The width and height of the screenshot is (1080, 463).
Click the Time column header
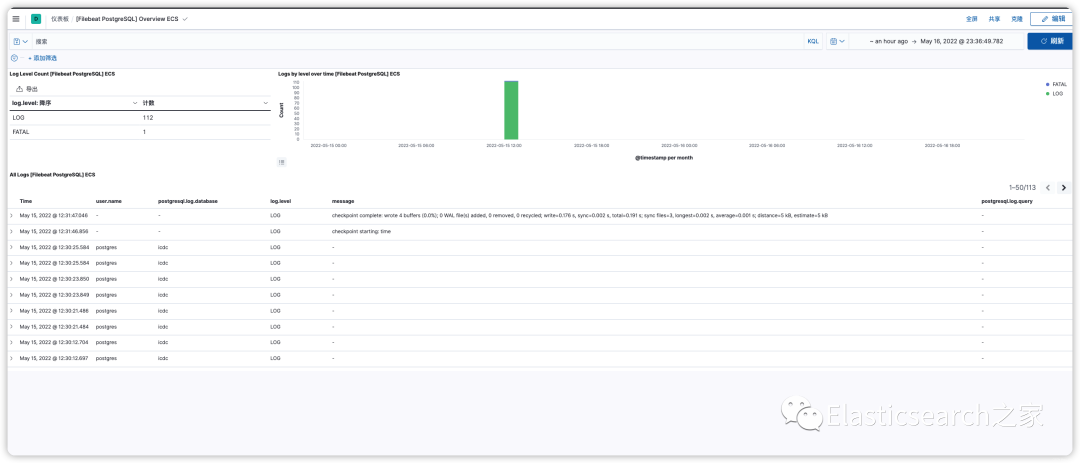(x=26, y=201)
